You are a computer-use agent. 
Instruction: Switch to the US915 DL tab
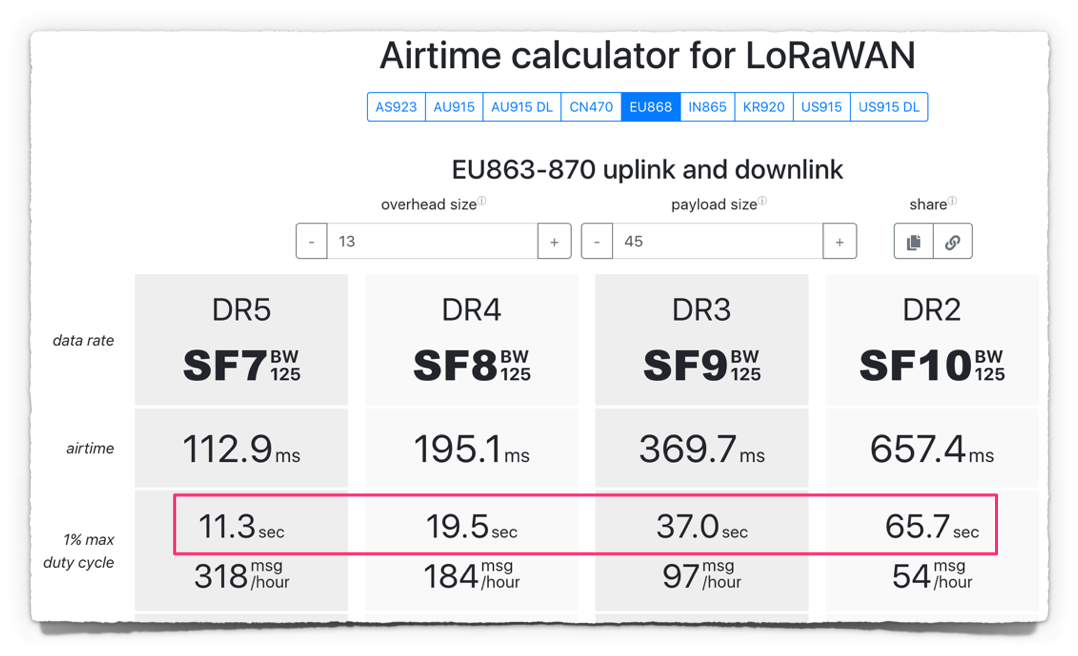coord(889,106)
